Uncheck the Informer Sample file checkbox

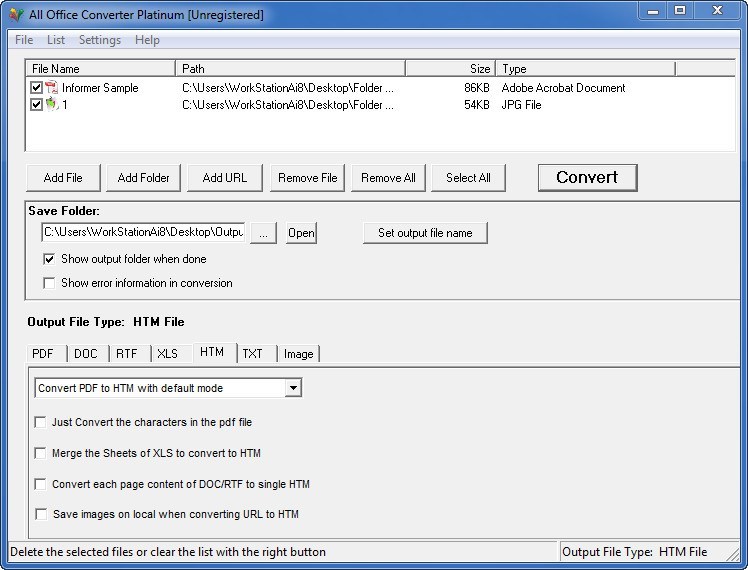[36, 88]
